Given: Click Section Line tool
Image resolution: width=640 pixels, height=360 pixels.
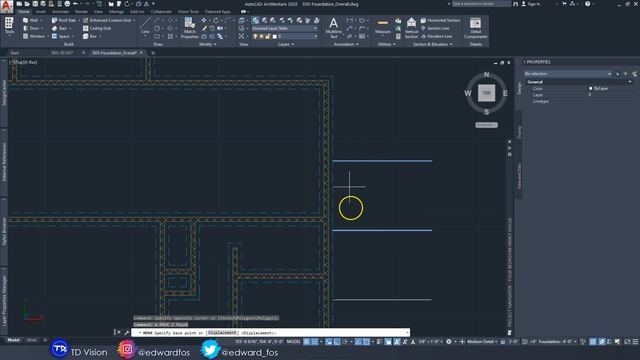Looking at the screenshot, I should [435, 28].
